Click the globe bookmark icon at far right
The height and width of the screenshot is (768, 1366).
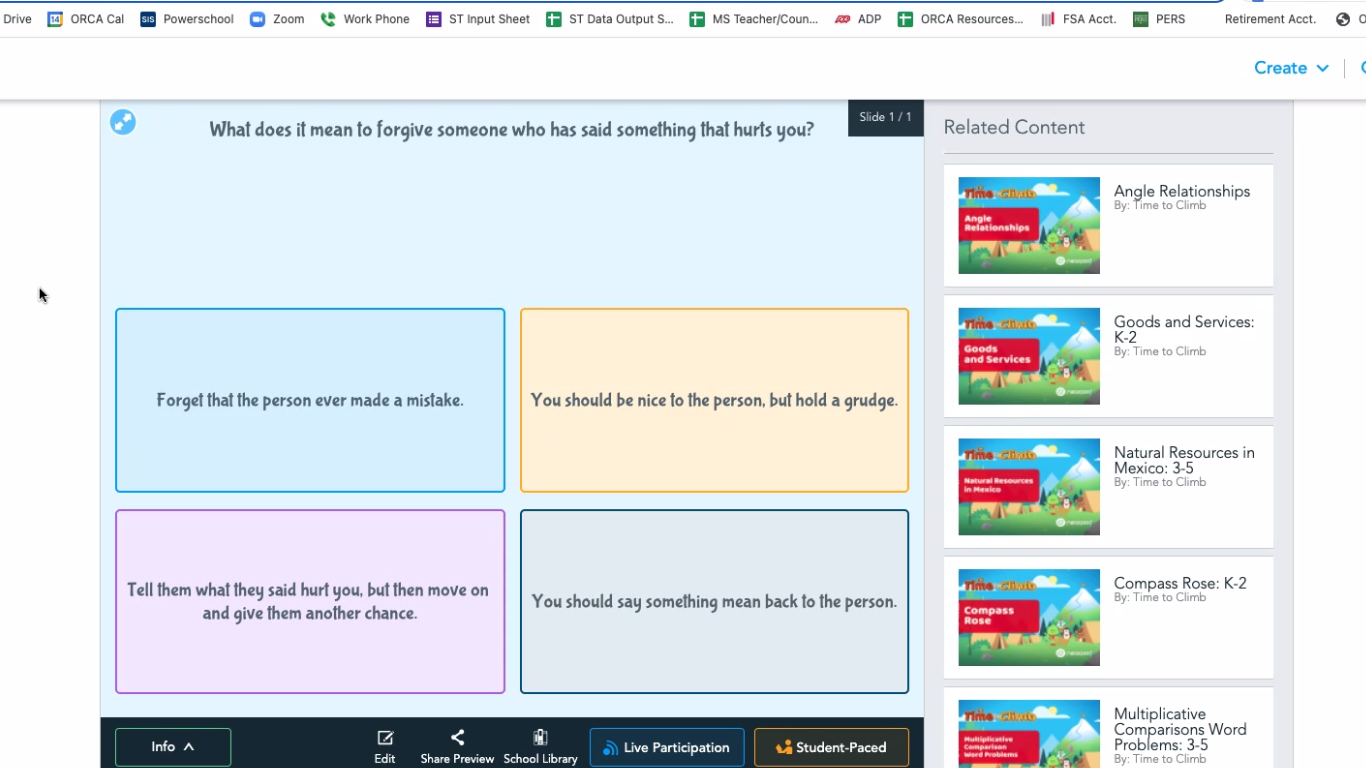coord(1343,19)
